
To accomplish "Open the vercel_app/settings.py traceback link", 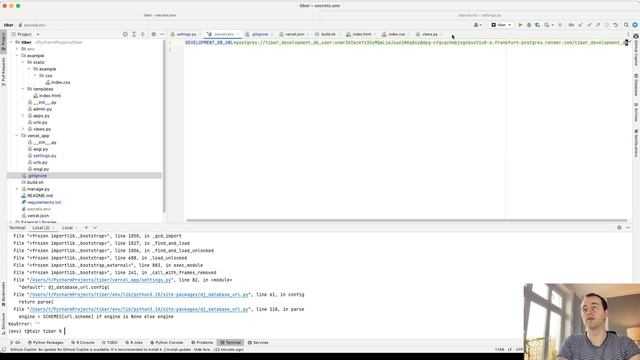I will (100, 280).
